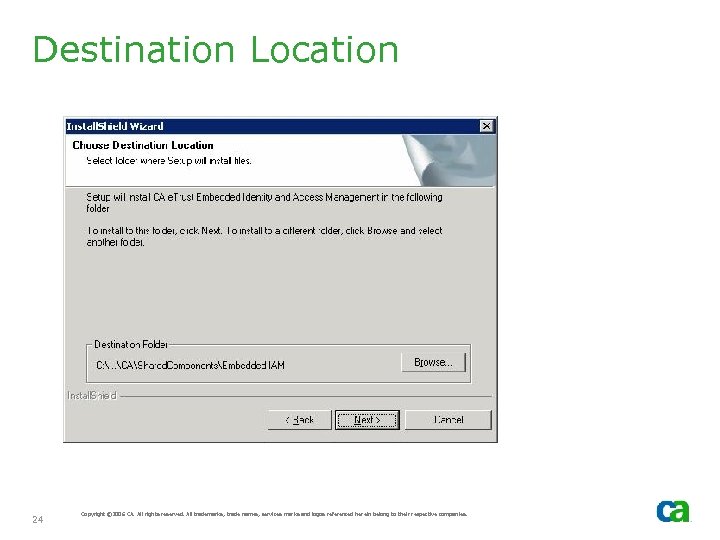Cancel the InstallShield Wizard setup
720x540 pixels.
[x=448, y=420]
